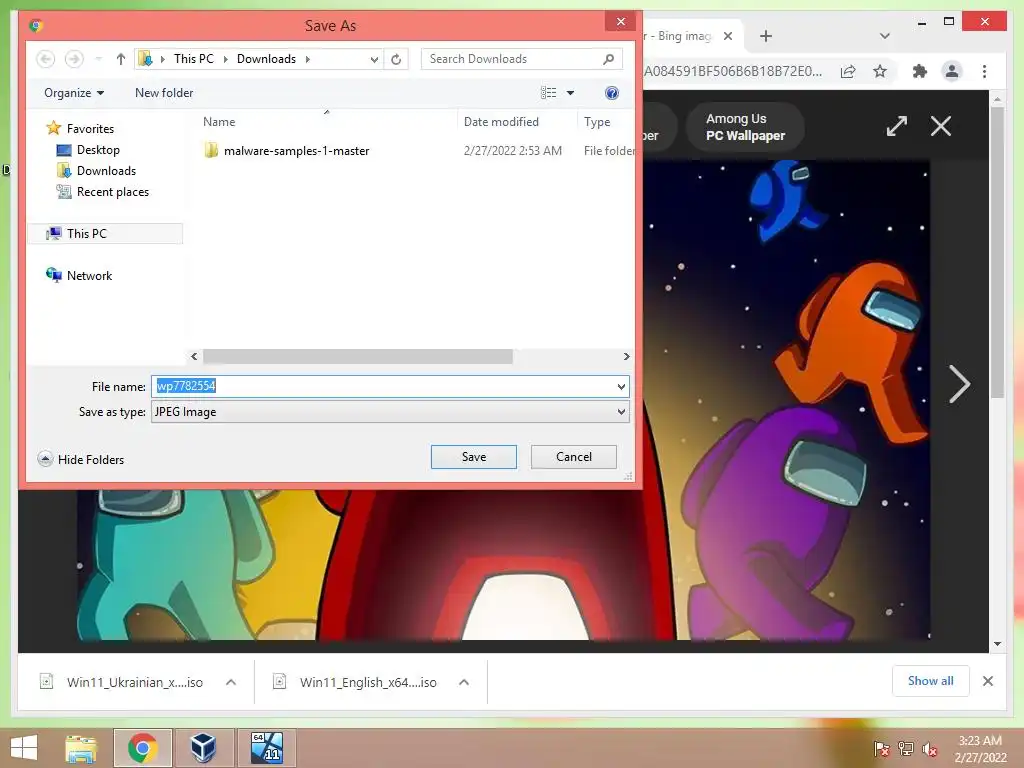Viewport: 1024px width, 768px height.
Task: Click the Forward arrow in Save As dialog
Action: click(x=74, y=59)
